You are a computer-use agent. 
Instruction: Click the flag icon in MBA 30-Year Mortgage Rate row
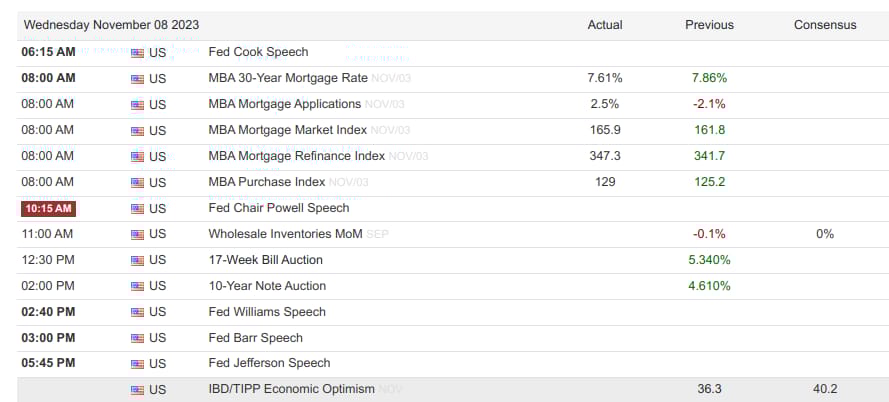tap(137, 78)
